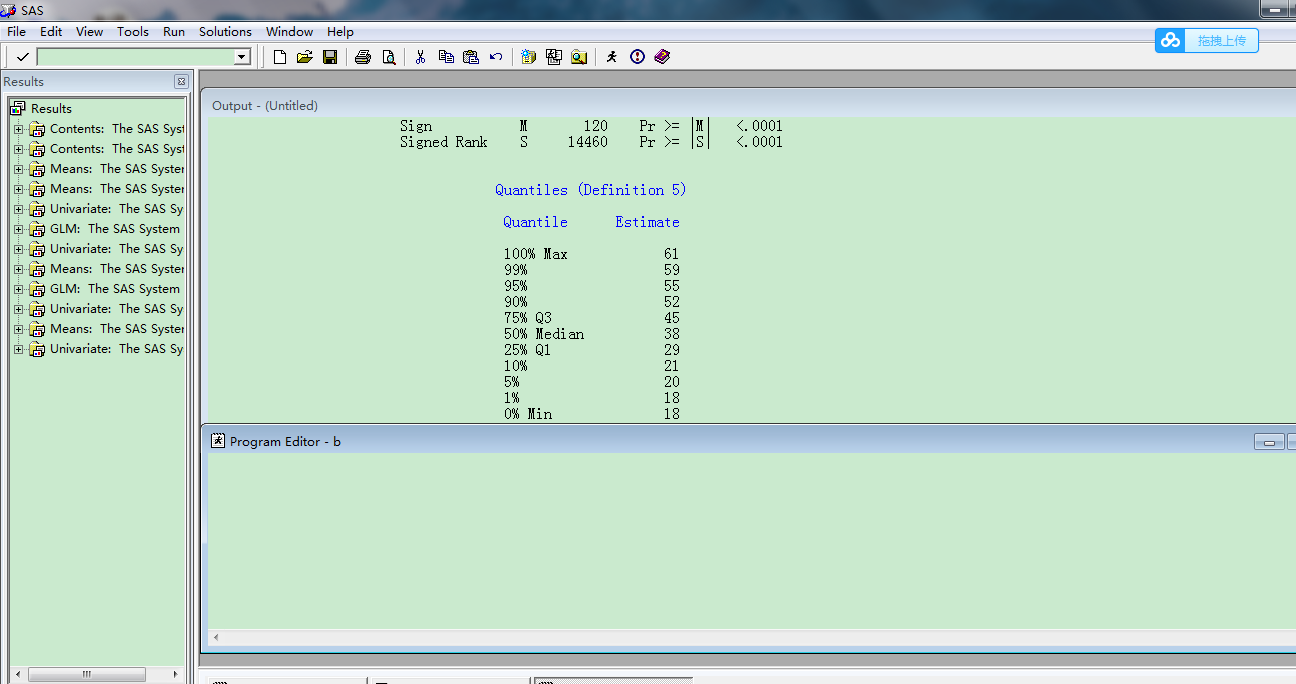Screen dimensions: 1296x684
Task: Click the Results panel horizontal scrollbar thumb
Action: [87, 675]
